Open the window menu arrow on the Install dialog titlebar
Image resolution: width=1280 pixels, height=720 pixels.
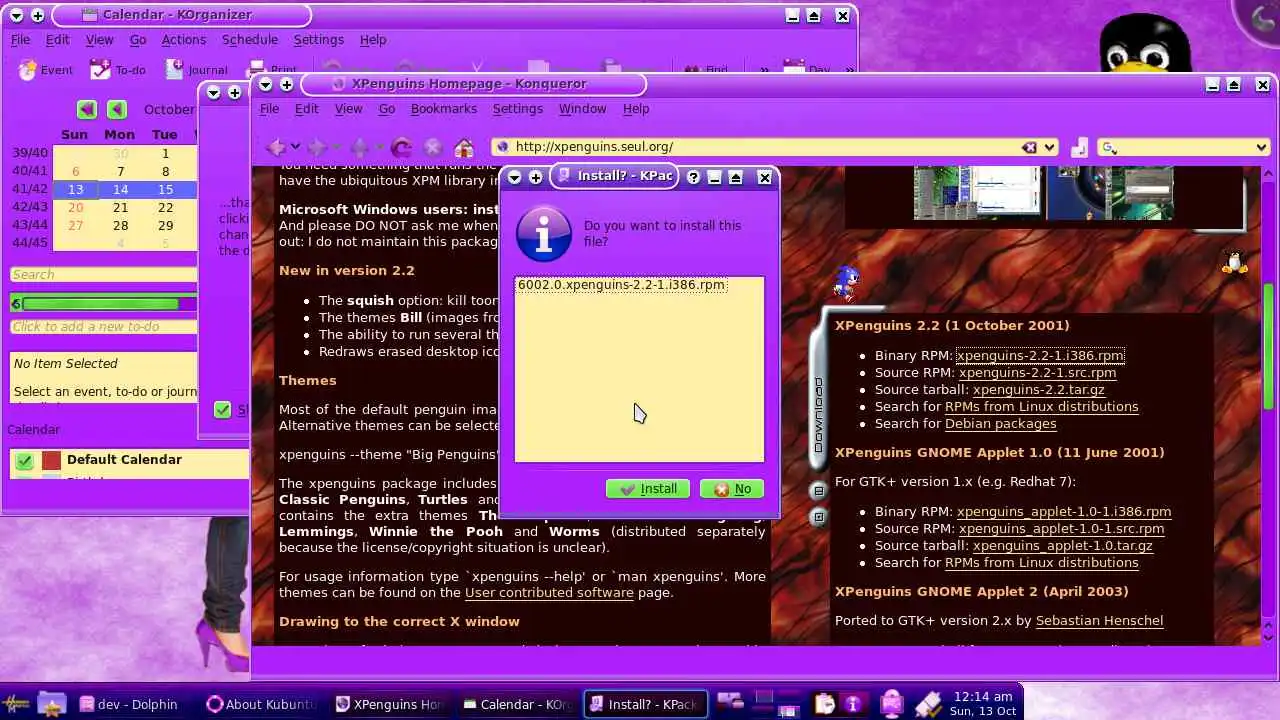coord(514,177)
